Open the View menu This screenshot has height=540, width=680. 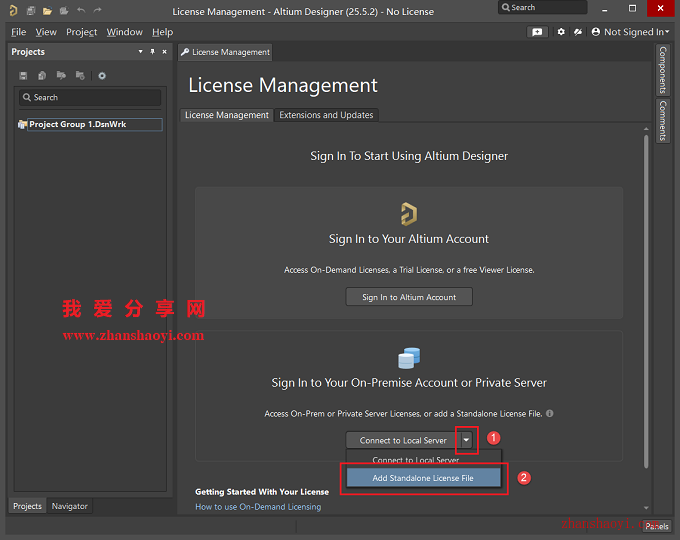(x=46, y=32)
